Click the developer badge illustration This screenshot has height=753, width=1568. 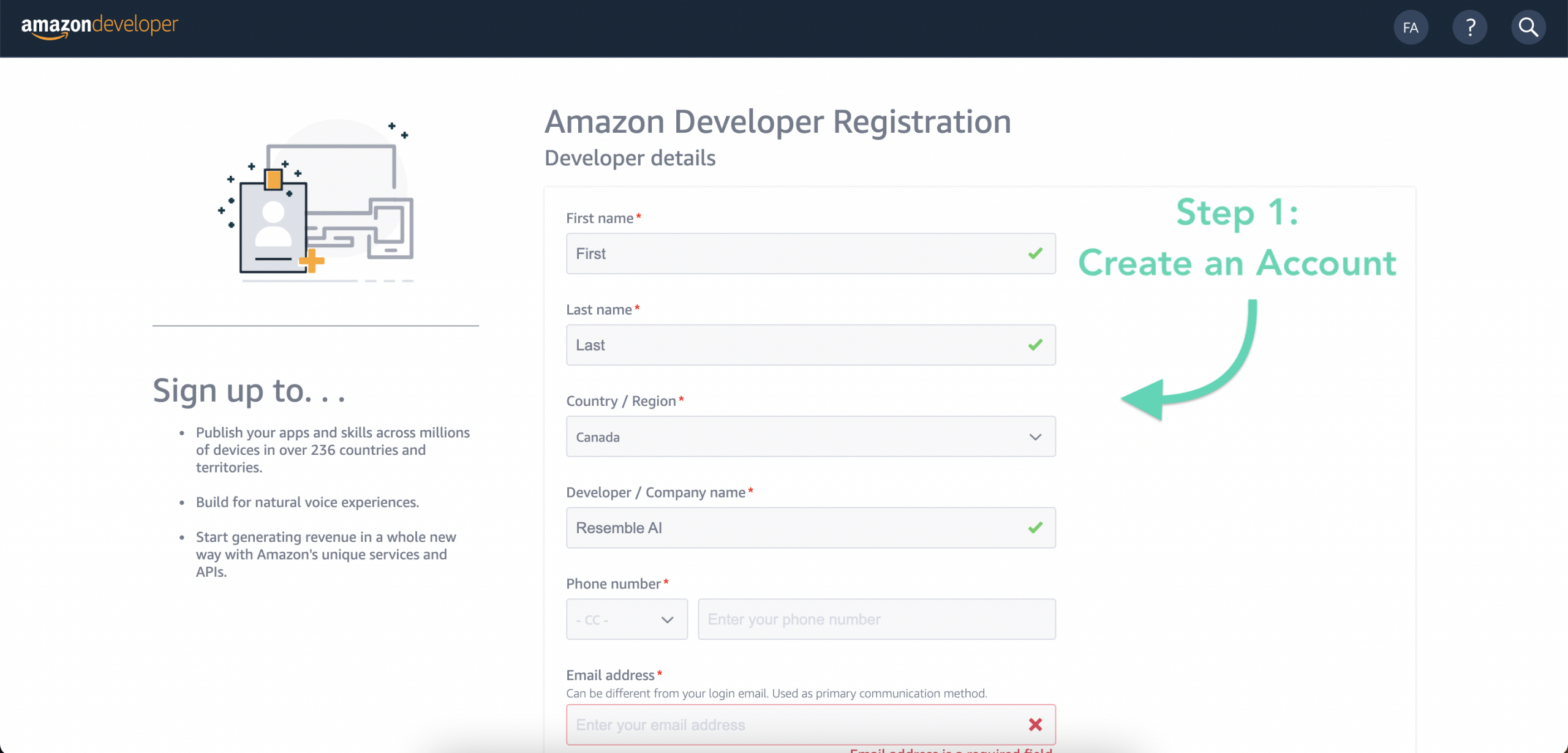tap(316, 201)
